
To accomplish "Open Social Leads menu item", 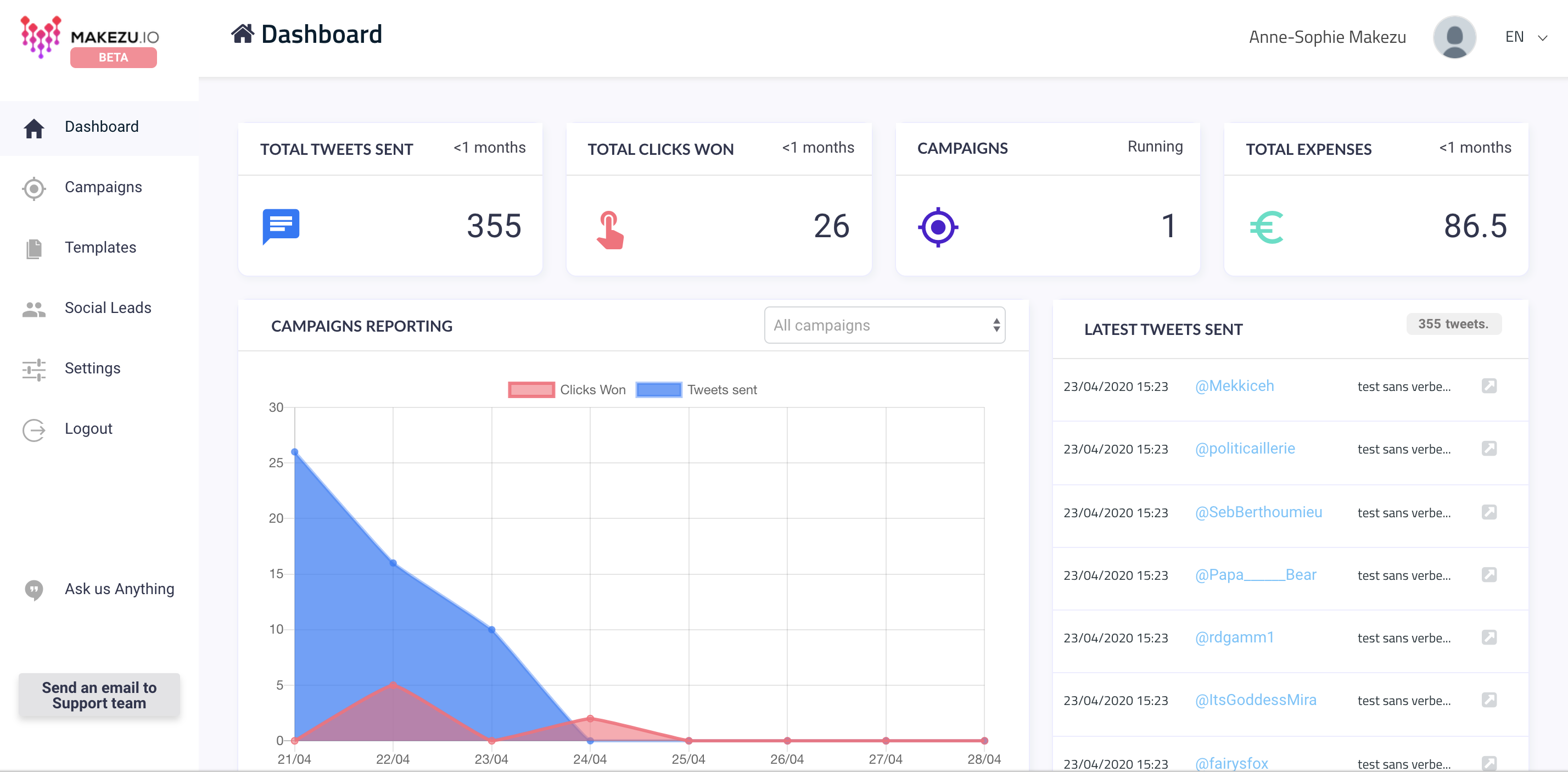I will coord(108,308).
